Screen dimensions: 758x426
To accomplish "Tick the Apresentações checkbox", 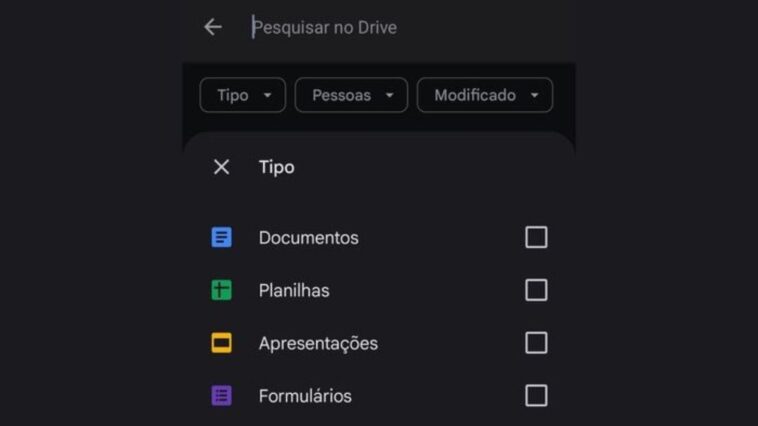I will 536,343.
